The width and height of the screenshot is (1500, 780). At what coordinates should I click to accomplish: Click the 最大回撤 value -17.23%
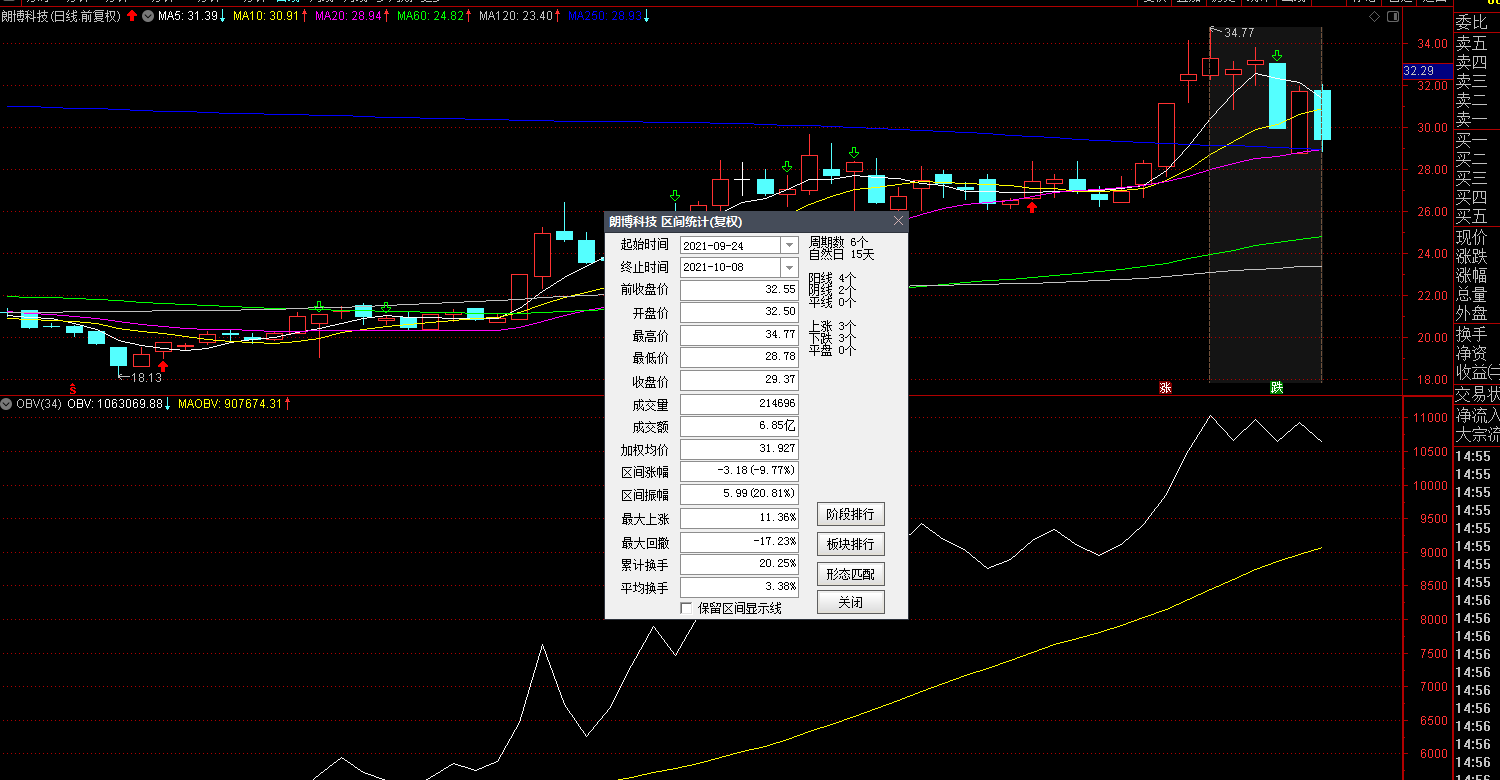coord(739,542)
